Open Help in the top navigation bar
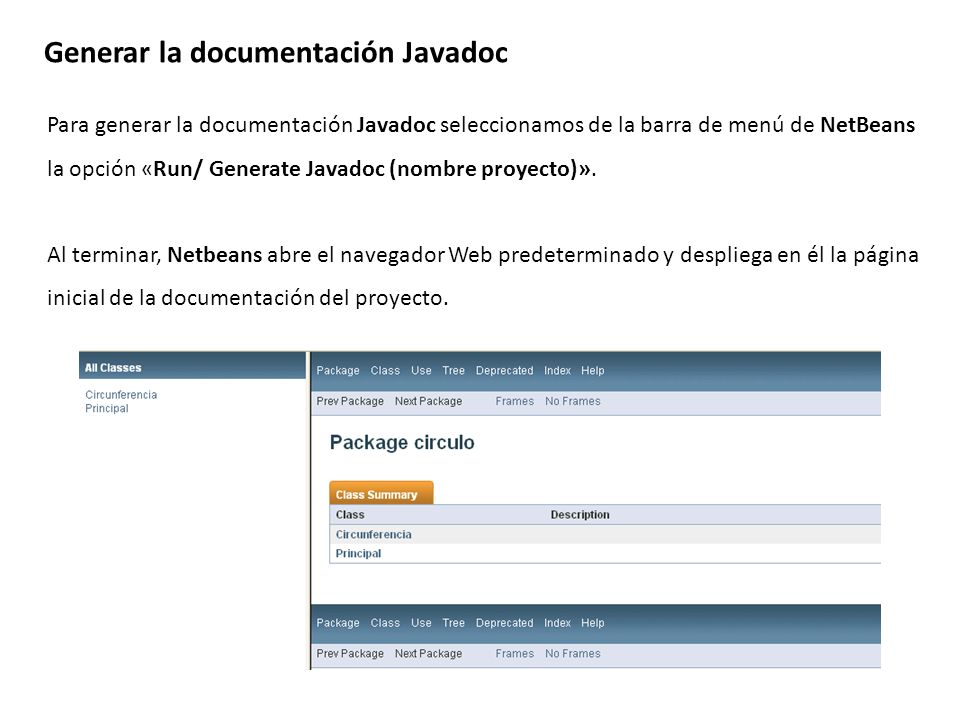The height and width of the screenshot is (720, 960). point(593,370)
